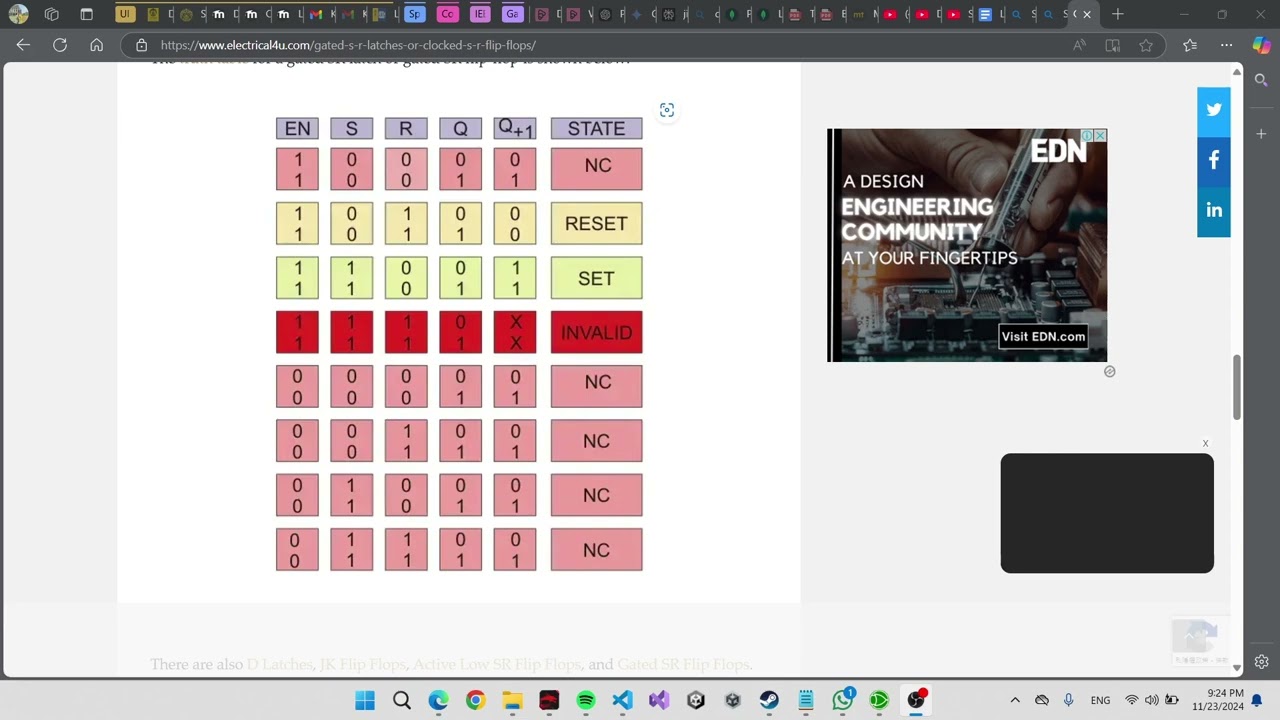Go to the browser home page
Screen dimensions: 1280x720
click(x=96, y=45)
